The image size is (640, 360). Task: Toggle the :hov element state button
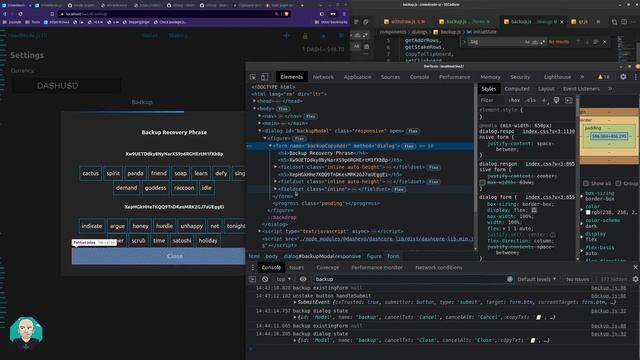[x=514, y=100]
